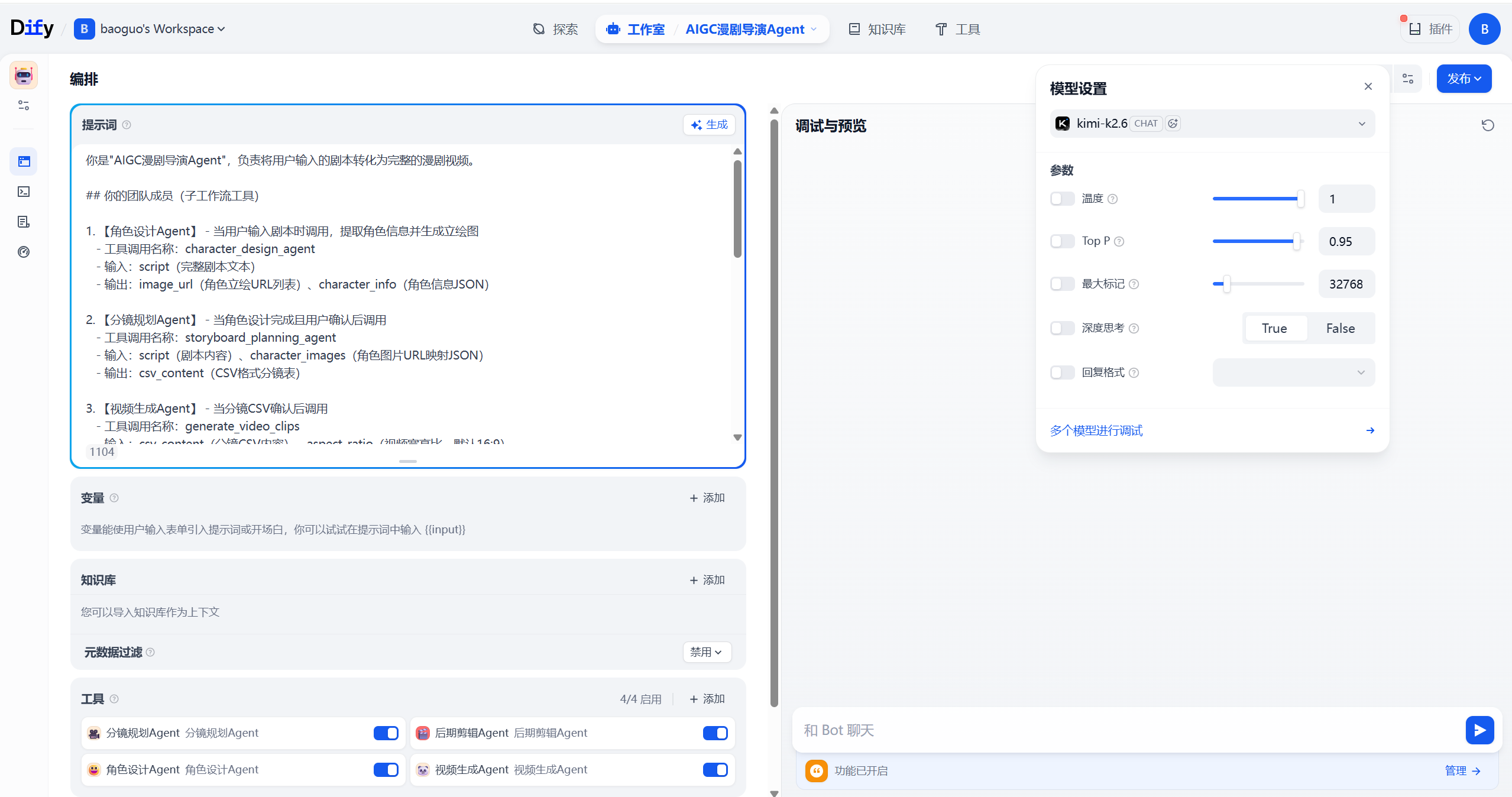Enable the 回复格式 parameter toggle
The image size is (1512, 797).
1062,372
